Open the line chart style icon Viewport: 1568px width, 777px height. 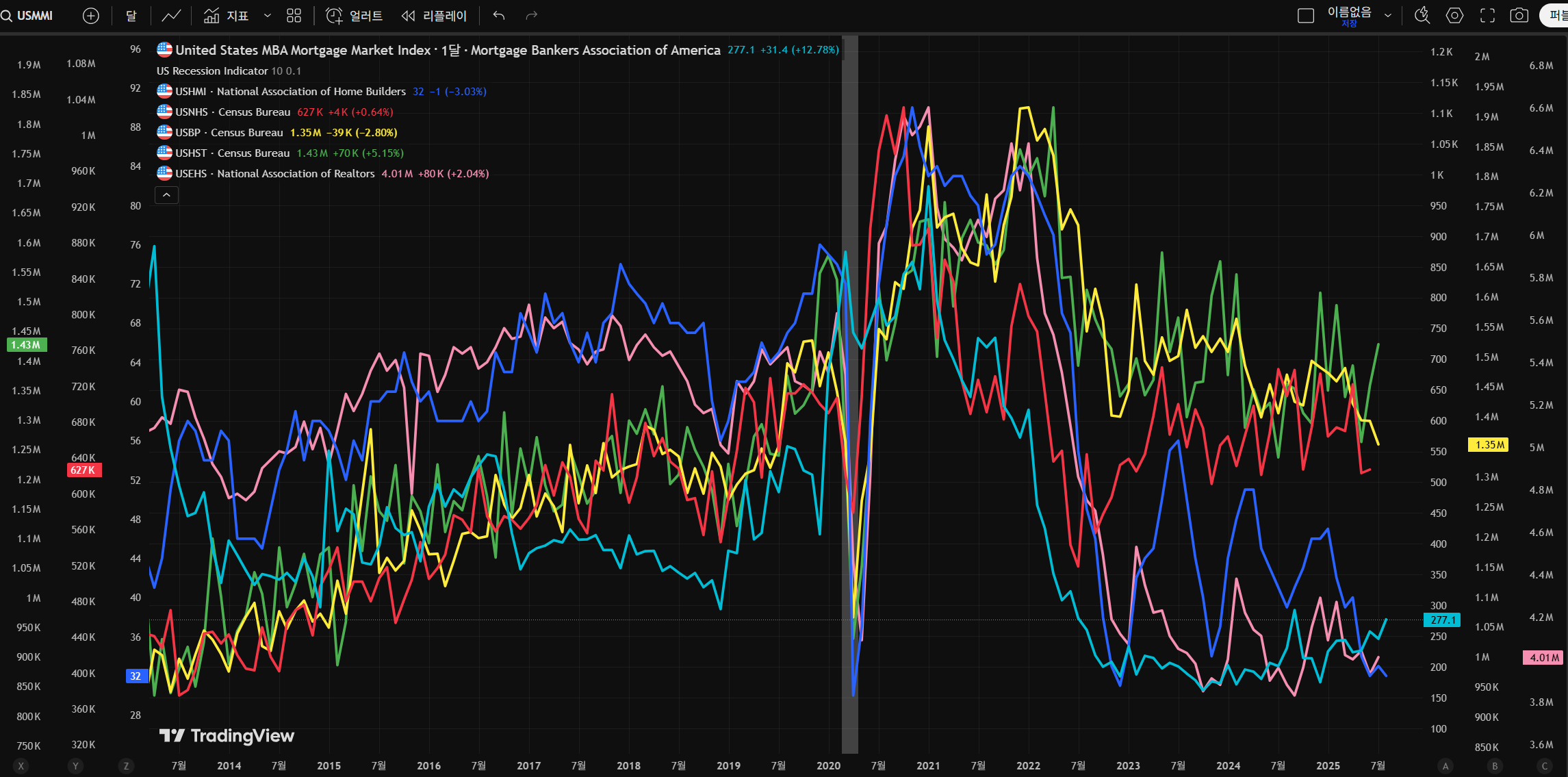171,16
